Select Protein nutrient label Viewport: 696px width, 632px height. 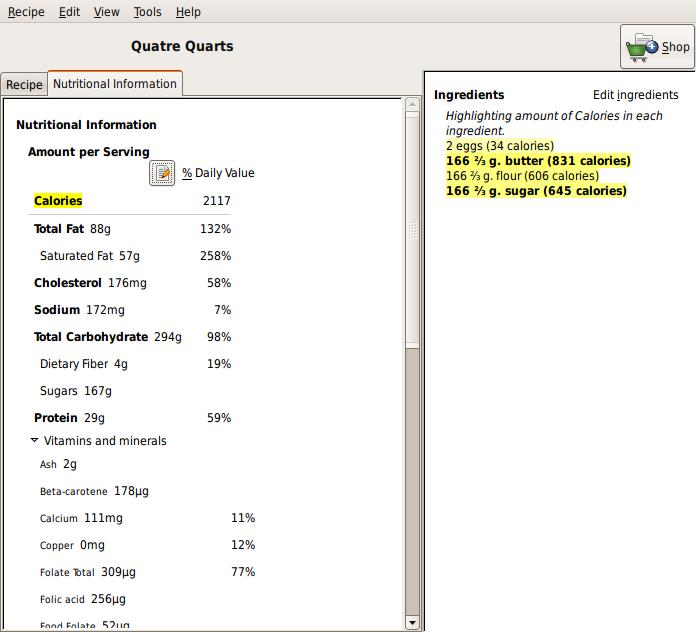click(56, 418)
